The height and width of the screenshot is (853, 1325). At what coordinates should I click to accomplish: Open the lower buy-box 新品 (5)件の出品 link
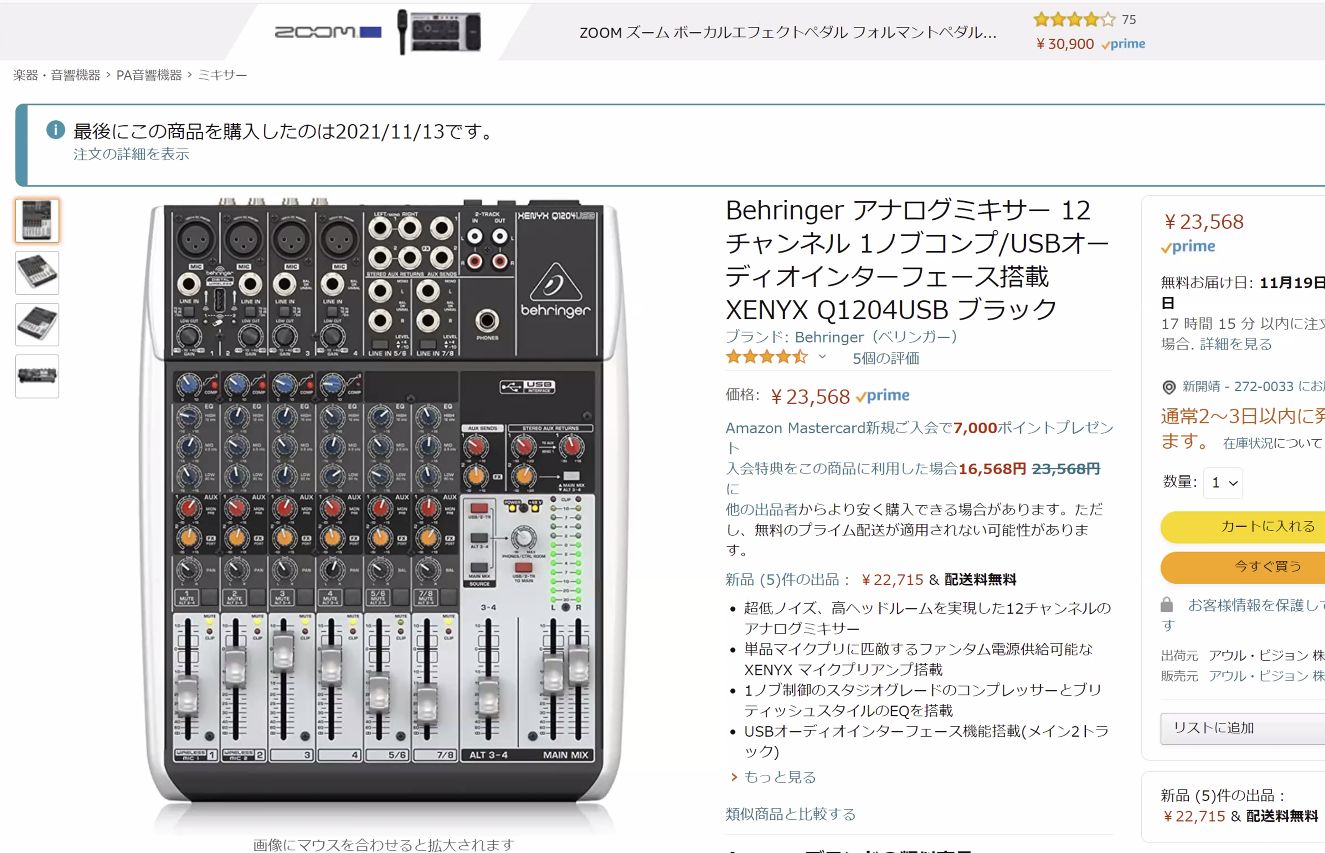(x=1240, y=806)
